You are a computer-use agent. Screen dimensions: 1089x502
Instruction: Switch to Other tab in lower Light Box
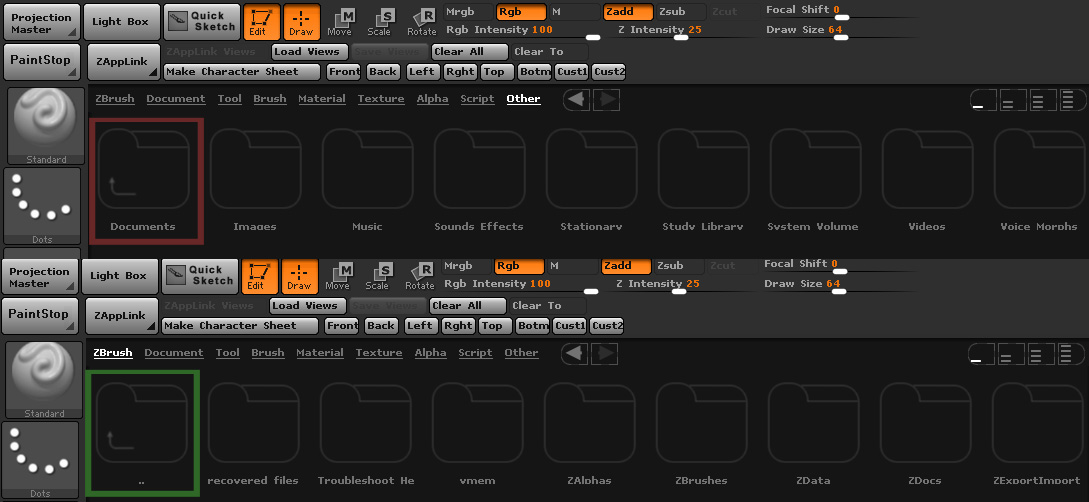522,353
